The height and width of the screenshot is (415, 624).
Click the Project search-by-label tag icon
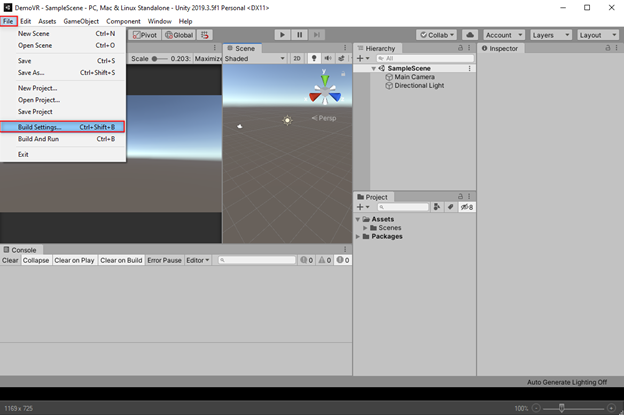coord(450,207)
